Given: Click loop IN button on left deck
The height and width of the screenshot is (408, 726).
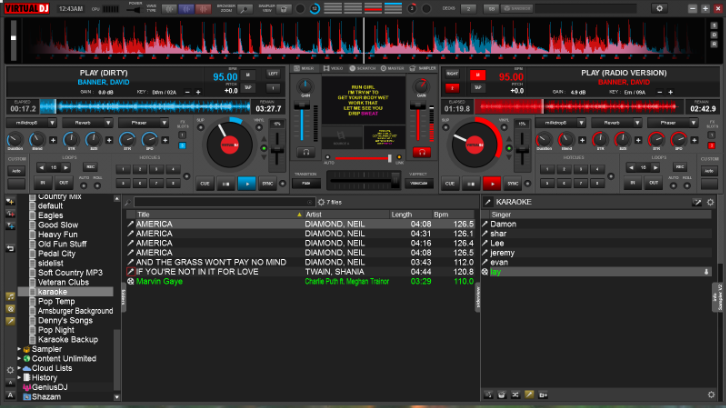Looking at the screenshot, I should [43, 183].
